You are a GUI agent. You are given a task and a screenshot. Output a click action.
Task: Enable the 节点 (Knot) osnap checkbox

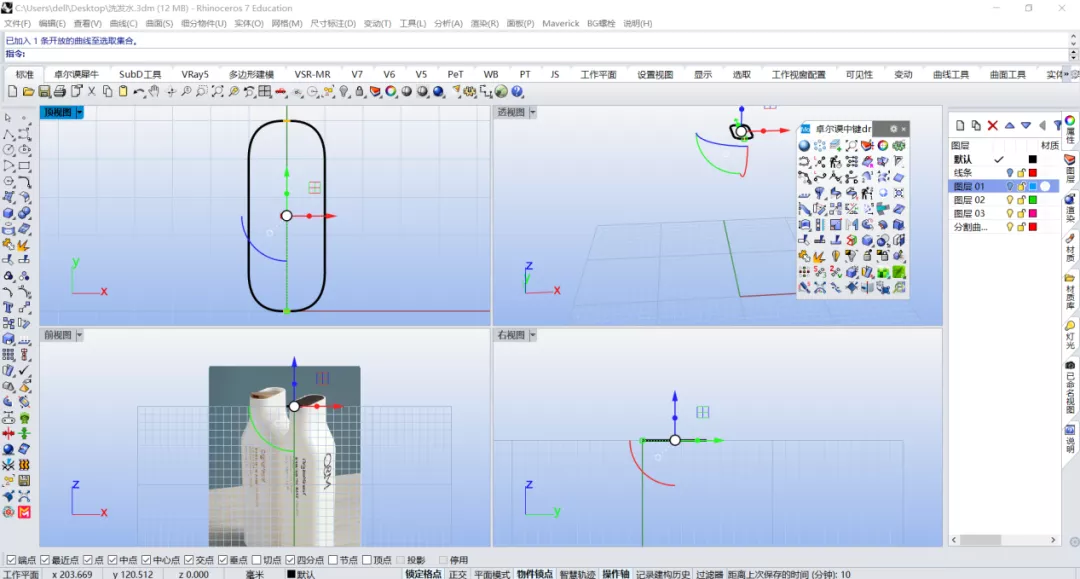click(x=333, y=560)
